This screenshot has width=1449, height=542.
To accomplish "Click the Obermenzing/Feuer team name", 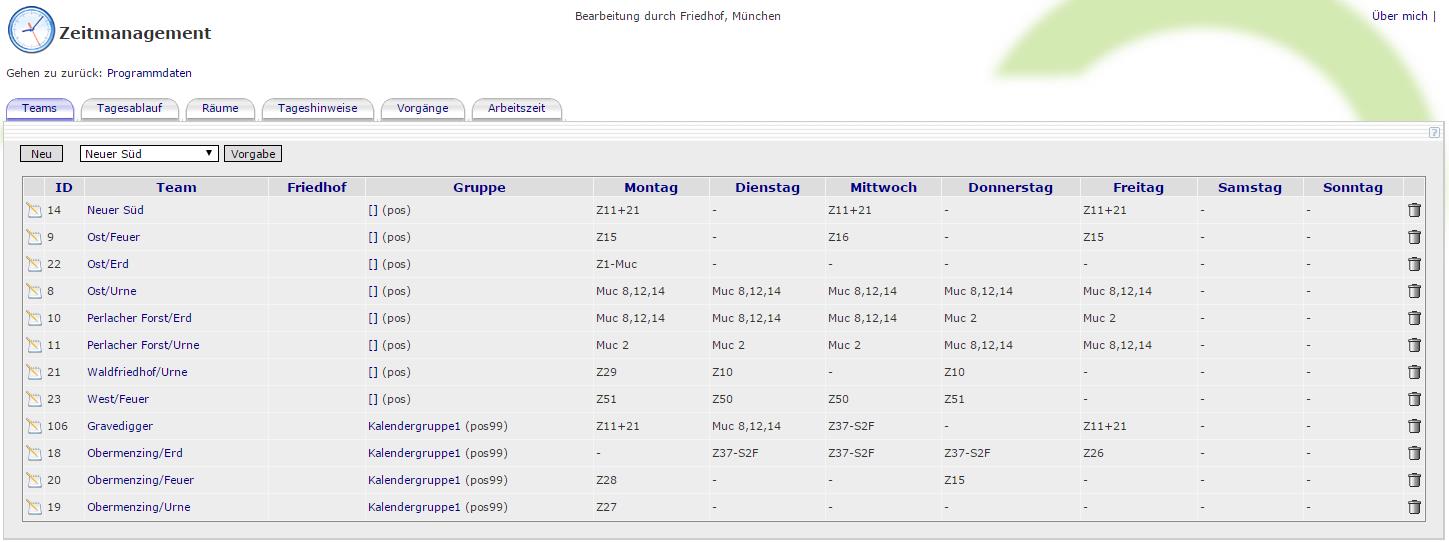I will click(140, 480).
